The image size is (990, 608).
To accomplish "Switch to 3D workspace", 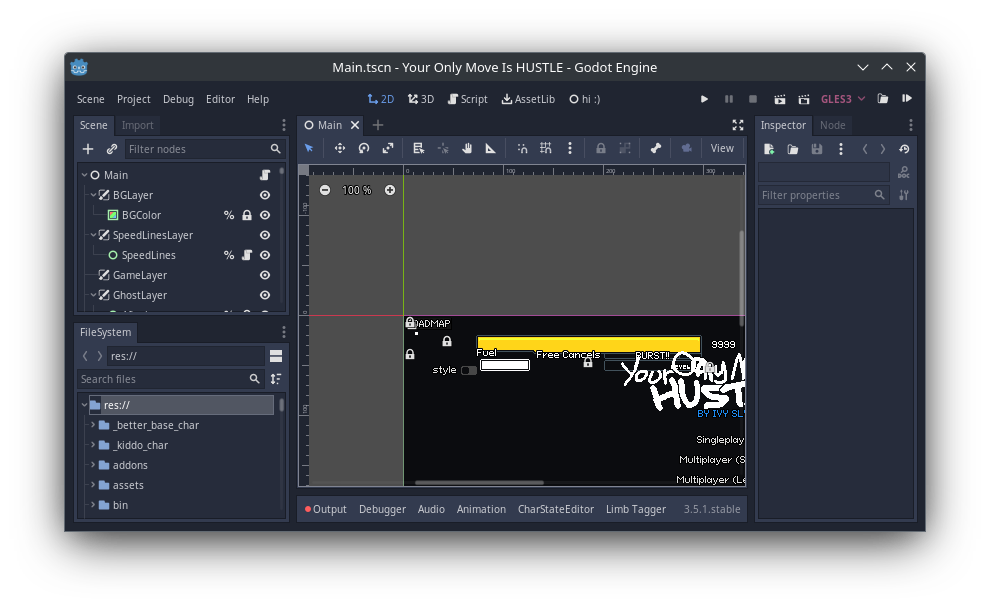I will pos(420,99).
